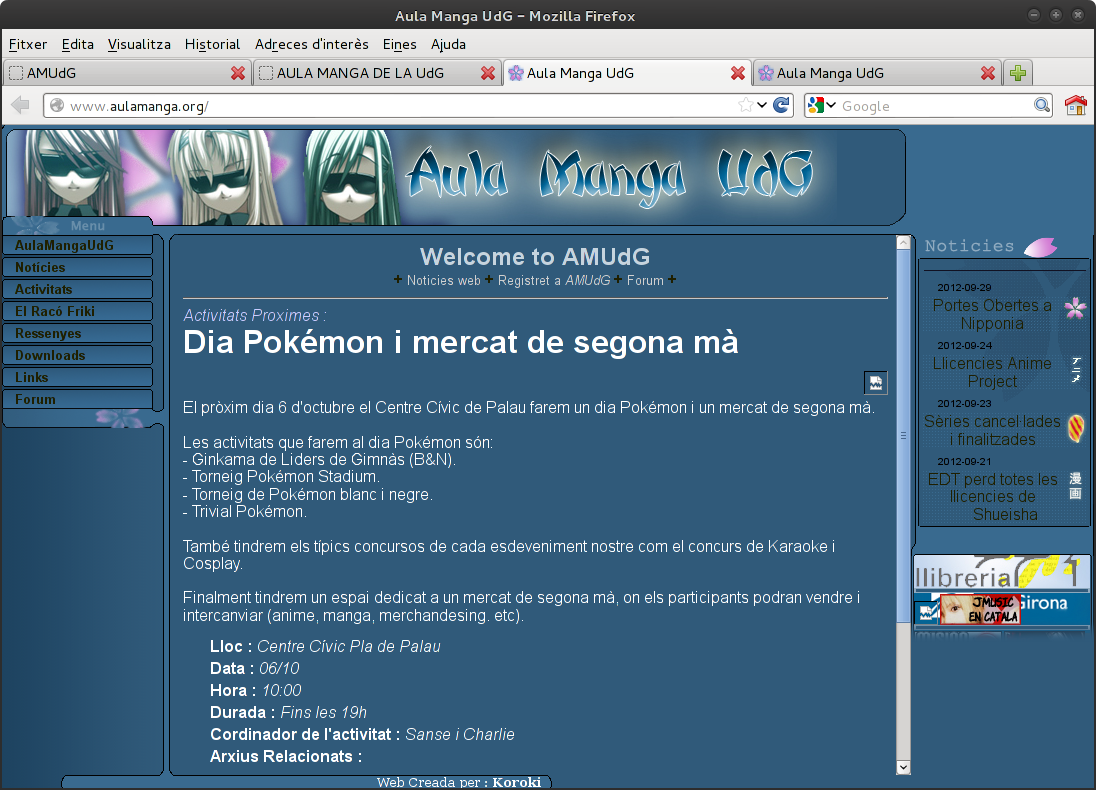Open the Adreces d'interès menu
Screen dimensions: 1096x790
[312, 44]
